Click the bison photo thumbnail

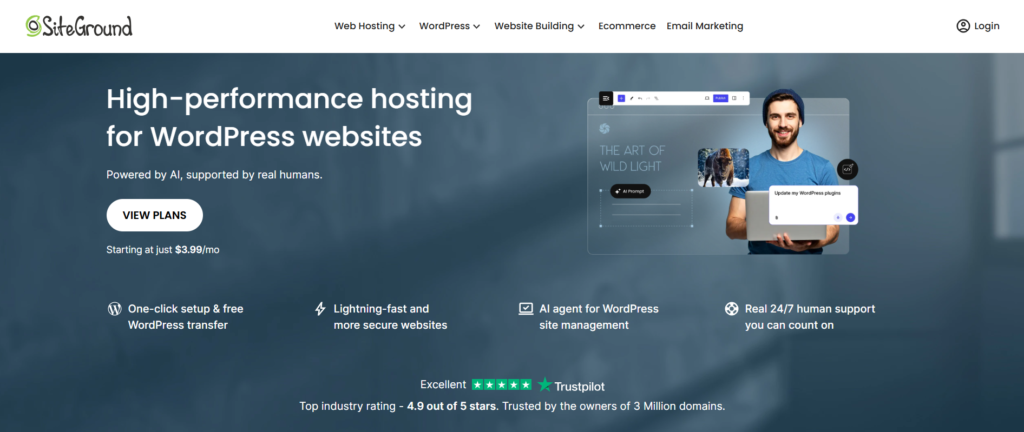click(723, 168)
